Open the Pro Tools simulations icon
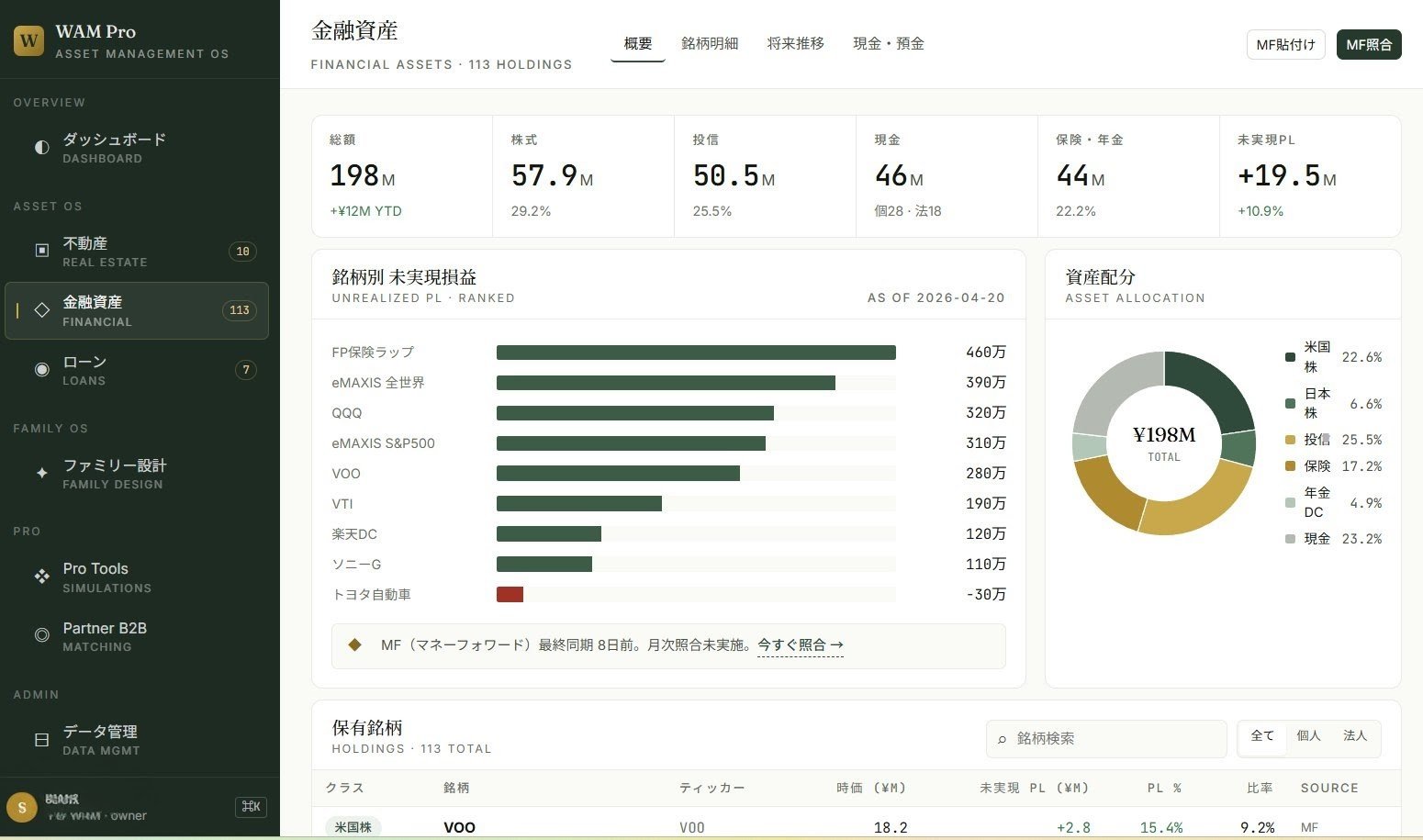The image size is (1423, 840). [x=41, y=576]
